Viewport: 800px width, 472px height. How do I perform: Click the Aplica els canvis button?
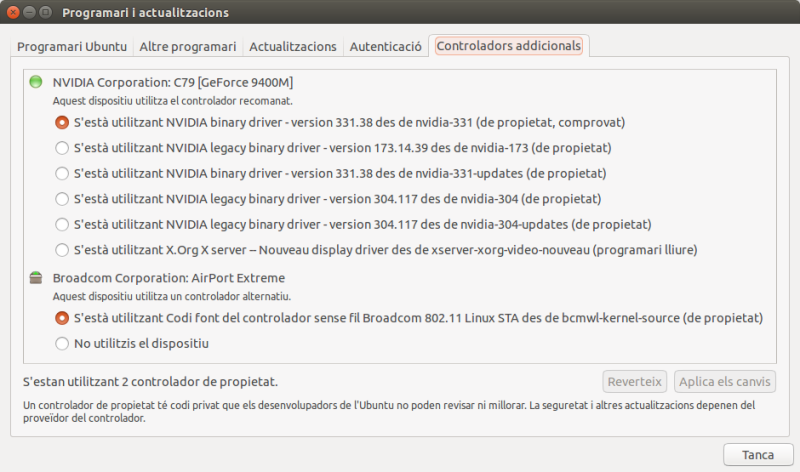point(724,382)
